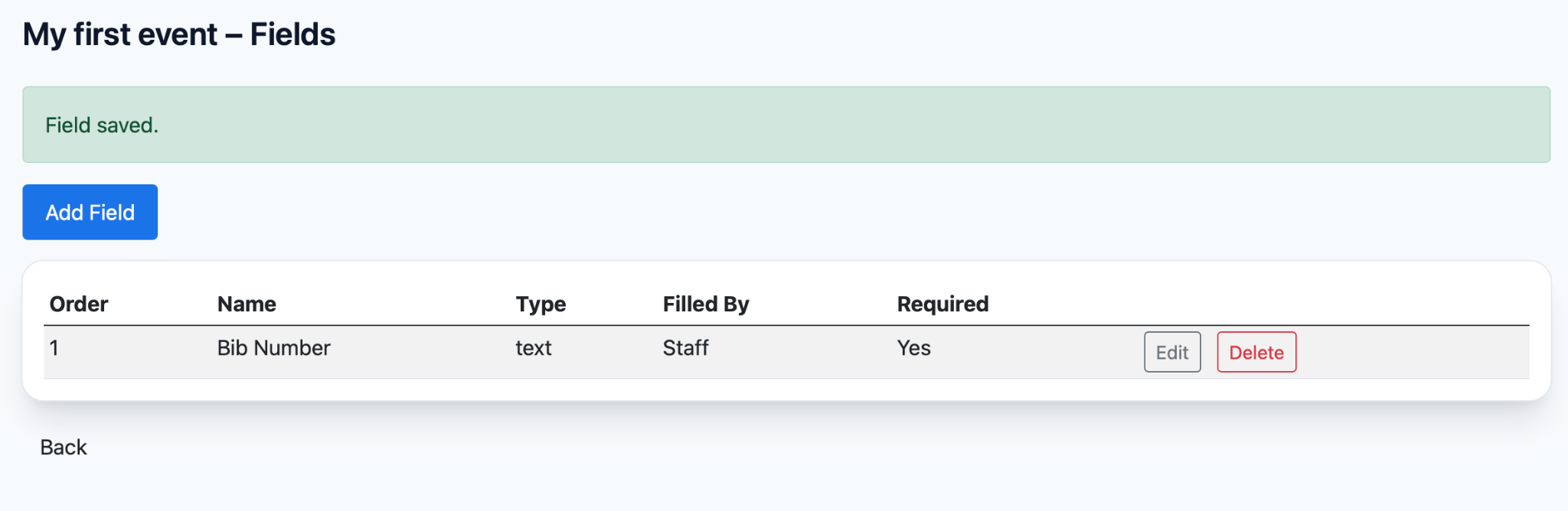Click the Name column header

(x=247, y=304)
